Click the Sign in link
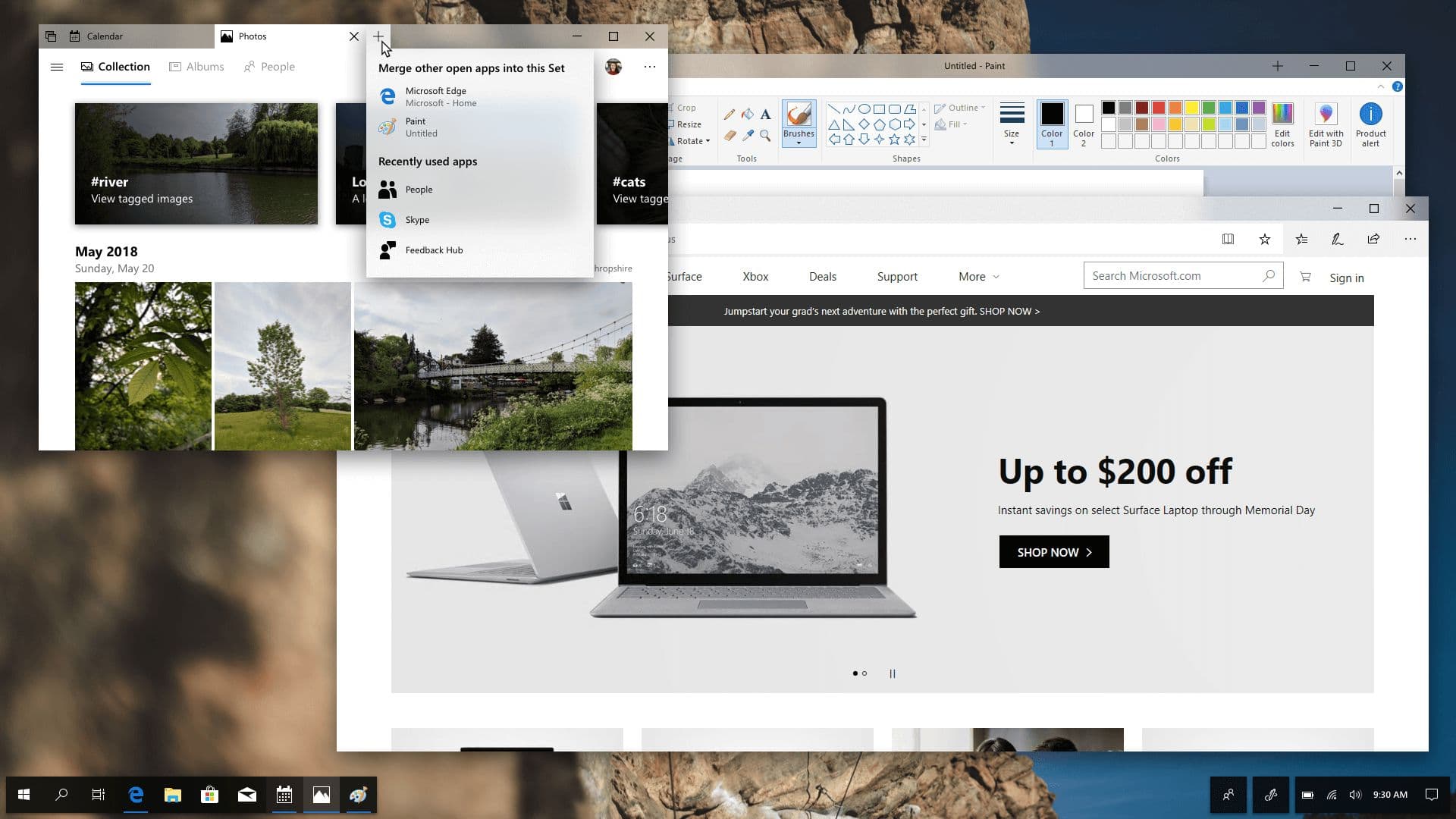This screenshot has height=819, width=1456. point(1347,278)
